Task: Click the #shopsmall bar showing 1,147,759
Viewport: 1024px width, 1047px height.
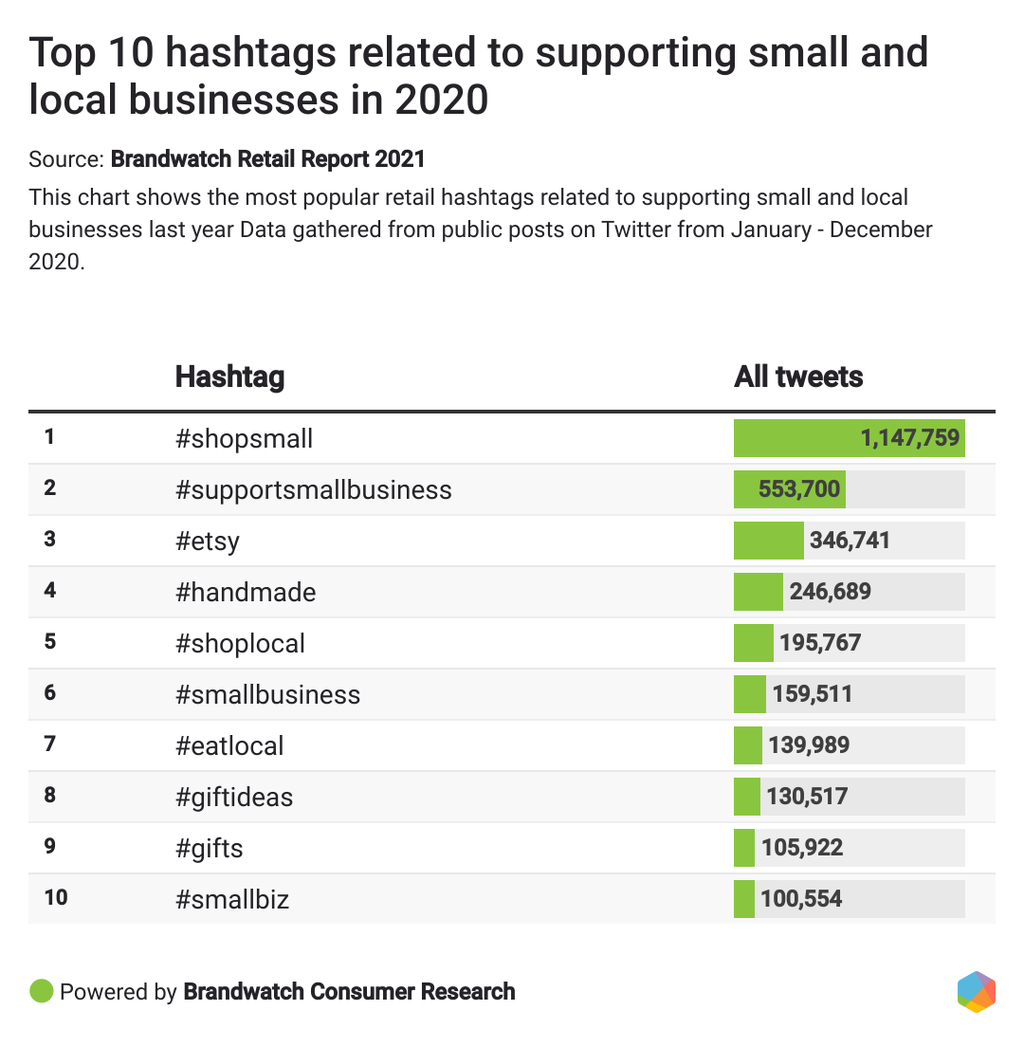Action: point(849,438)
